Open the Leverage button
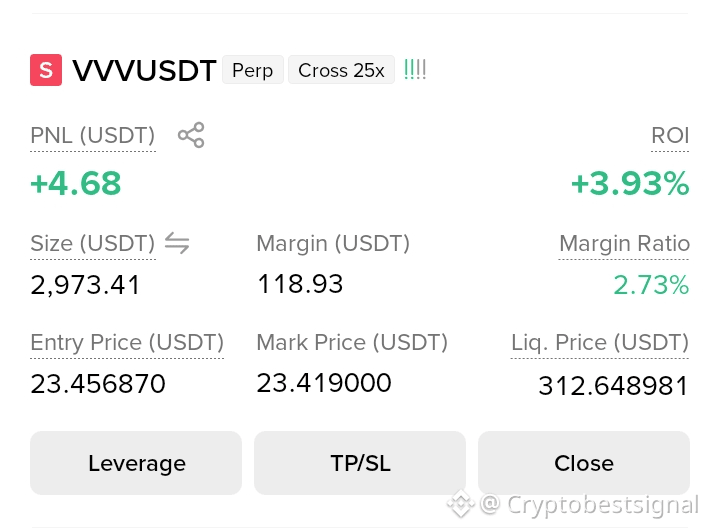This screenshot has height=529, width=706. pos(136,463)
